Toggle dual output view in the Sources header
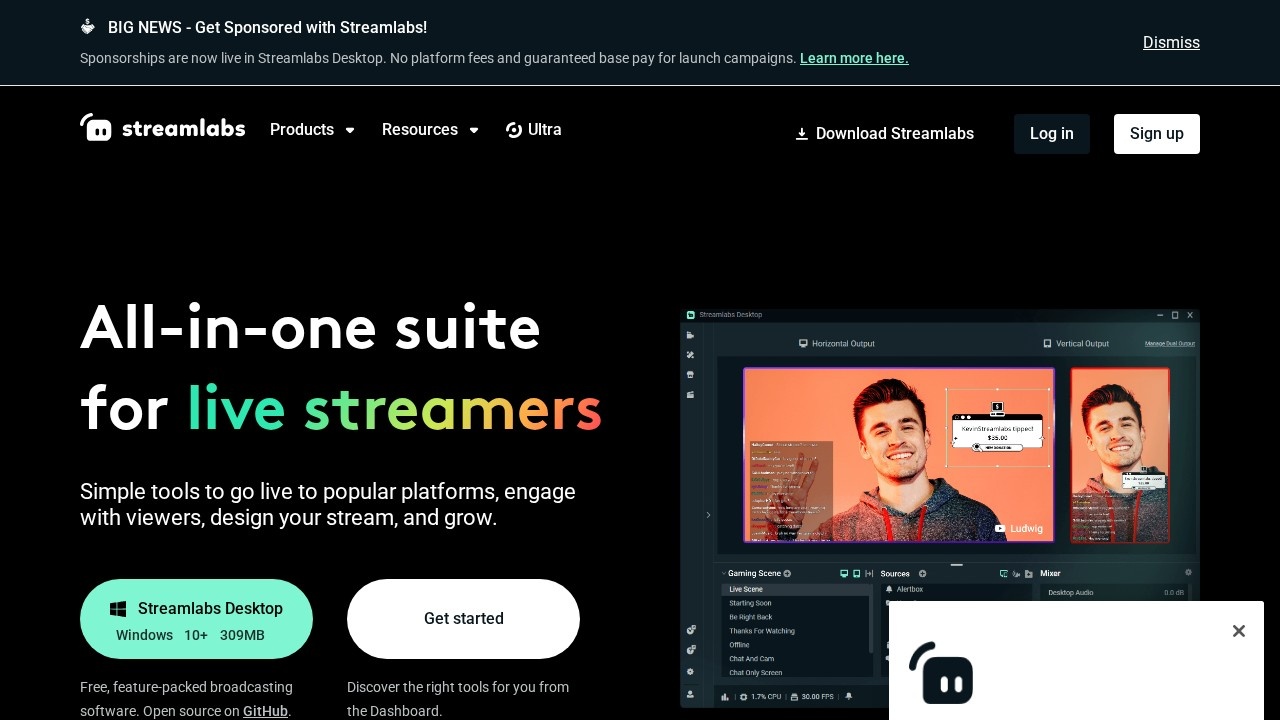The width and height of the screenshot is (1280, 720). 869,573
